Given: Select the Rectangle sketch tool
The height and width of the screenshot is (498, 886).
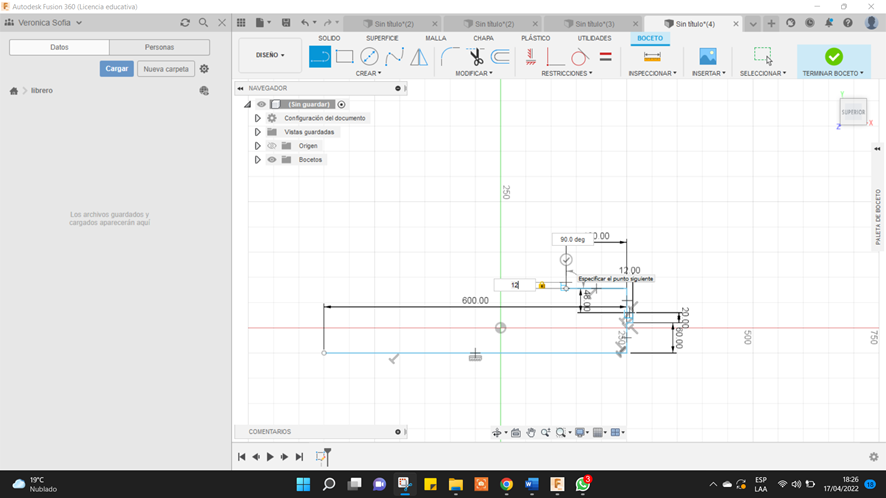Looking at the screenshot, I should pos(345,57).
